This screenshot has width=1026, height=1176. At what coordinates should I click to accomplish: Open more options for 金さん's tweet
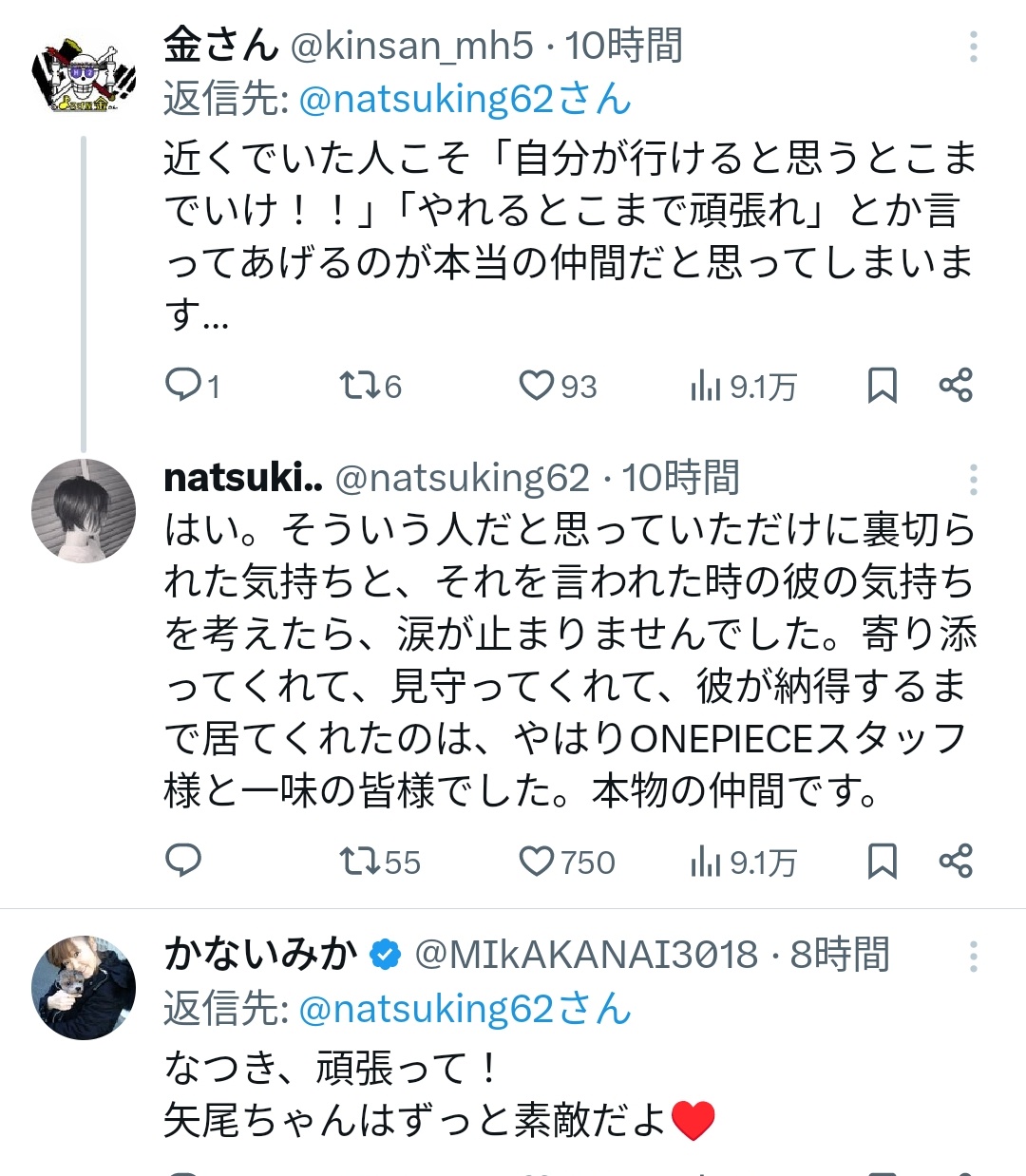click(973, 46)
